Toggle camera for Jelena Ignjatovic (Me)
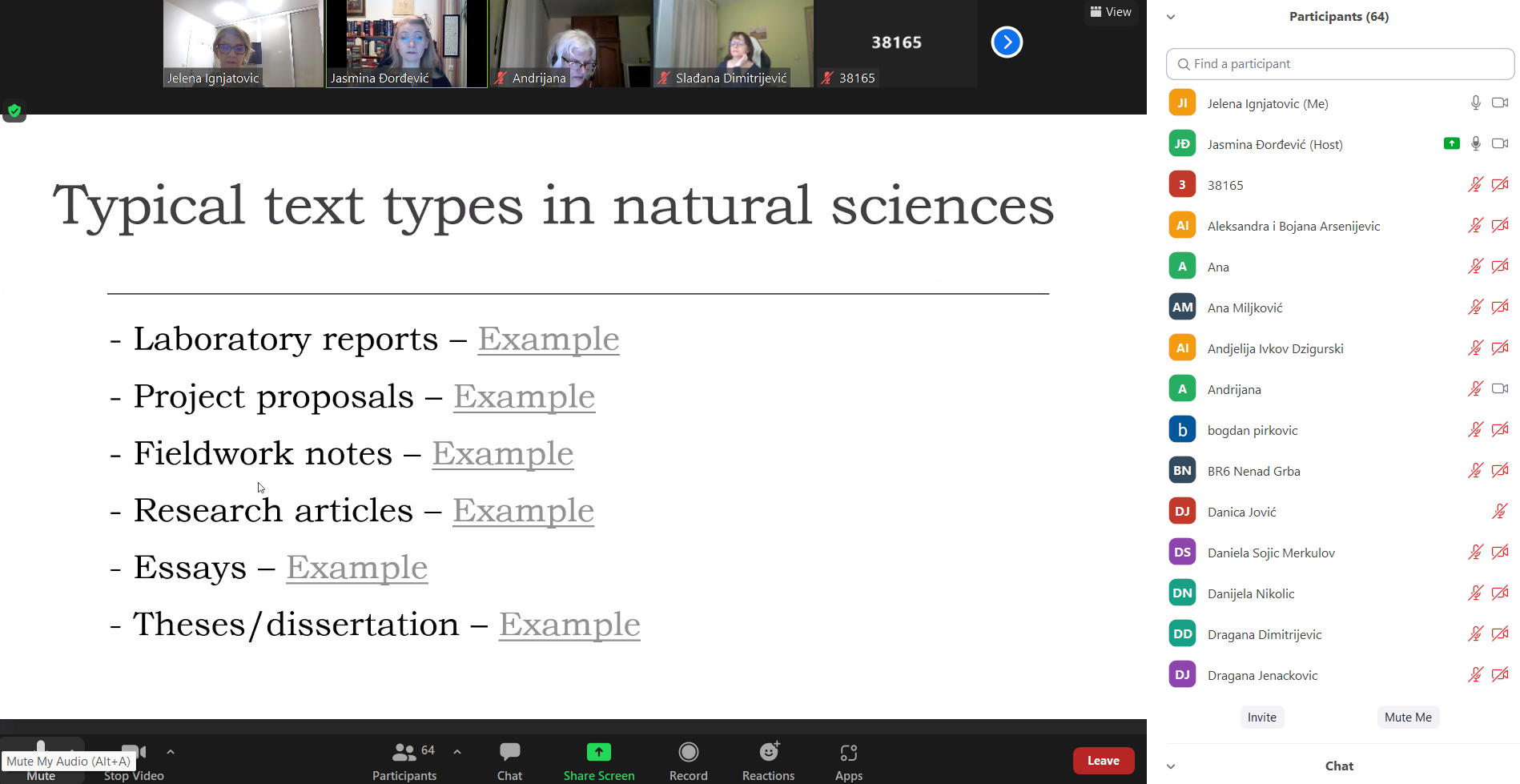This screenshot has width=1520, height=784. pos(1500,103)
